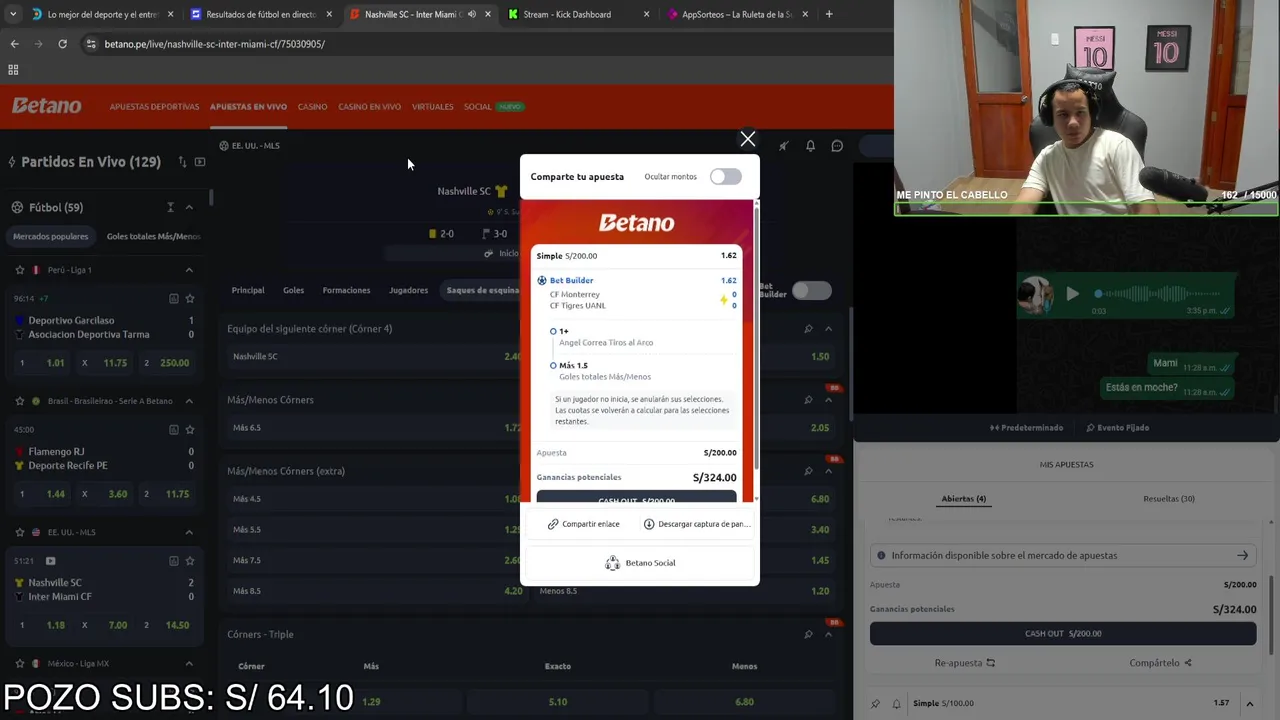
Task: Open the Formaciones market tab
Action: point(346,290)
